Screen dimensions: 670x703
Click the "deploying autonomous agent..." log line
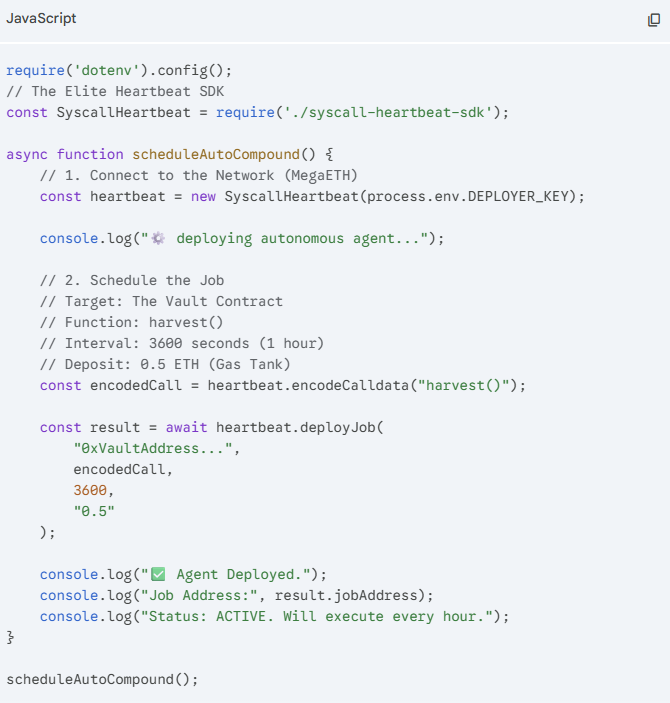coord(242,239)
